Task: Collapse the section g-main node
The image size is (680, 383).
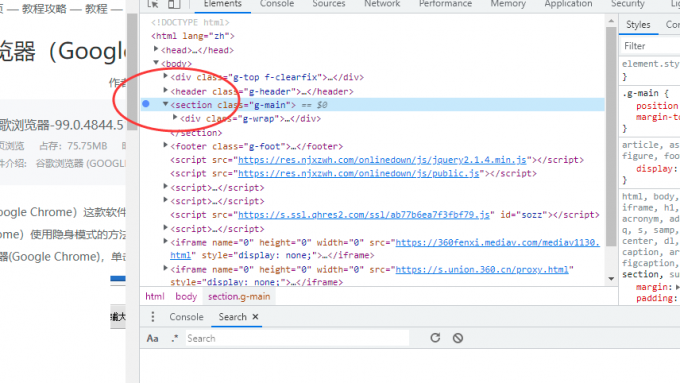Action: click(x=165, y=104)
